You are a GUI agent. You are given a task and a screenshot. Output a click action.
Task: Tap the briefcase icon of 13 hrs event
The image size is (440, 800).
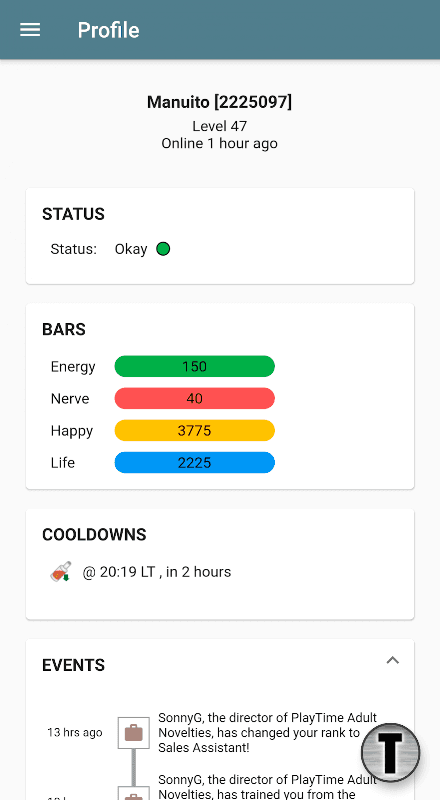point(134,733)
